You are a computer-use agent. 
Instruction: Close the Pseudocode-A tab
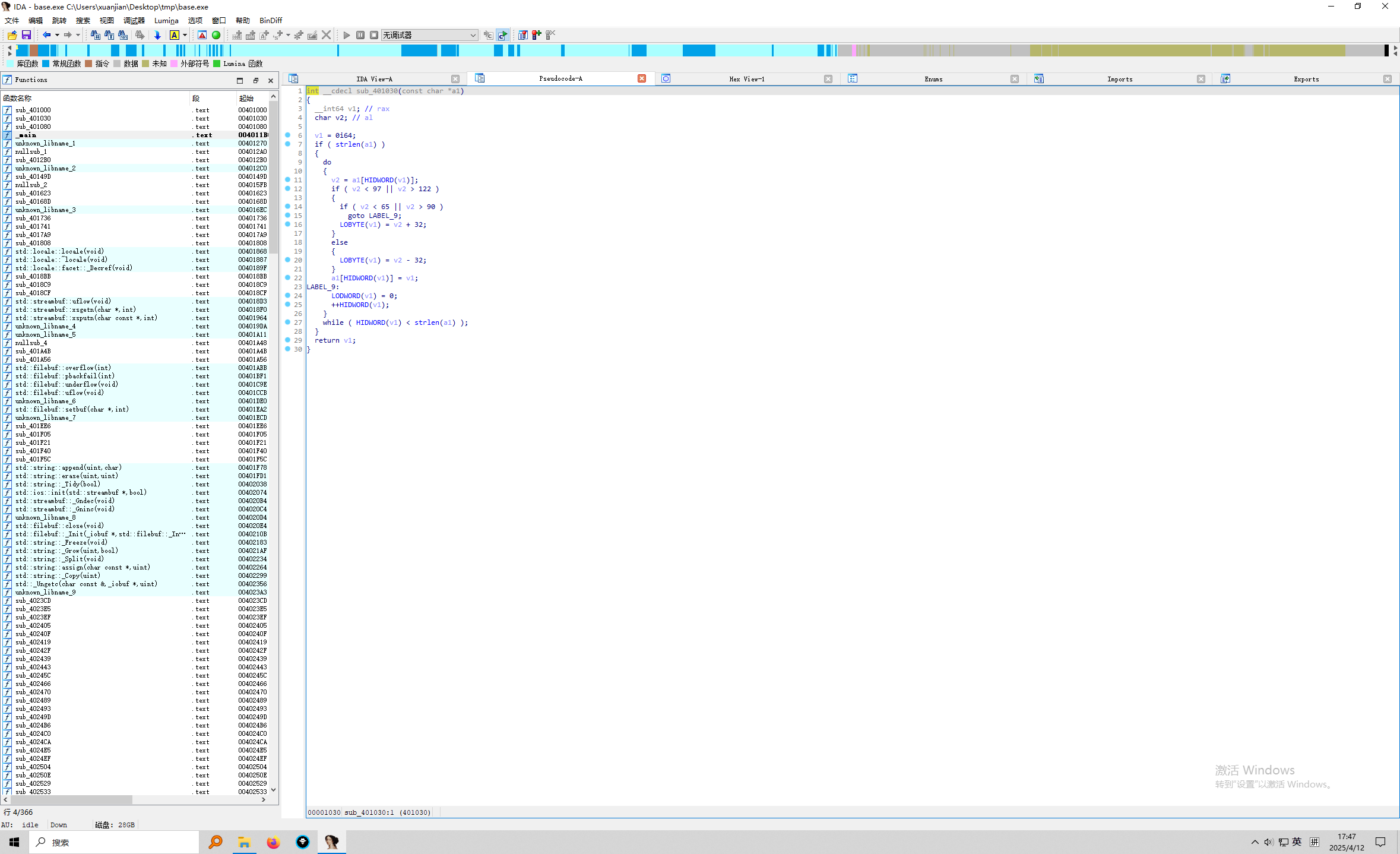(641, 79)
